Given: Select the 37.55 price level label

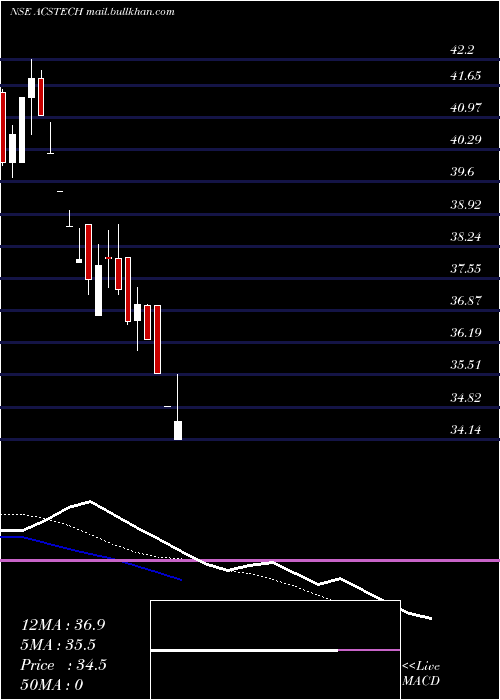Looking at the screenshot, I should 466,268.
